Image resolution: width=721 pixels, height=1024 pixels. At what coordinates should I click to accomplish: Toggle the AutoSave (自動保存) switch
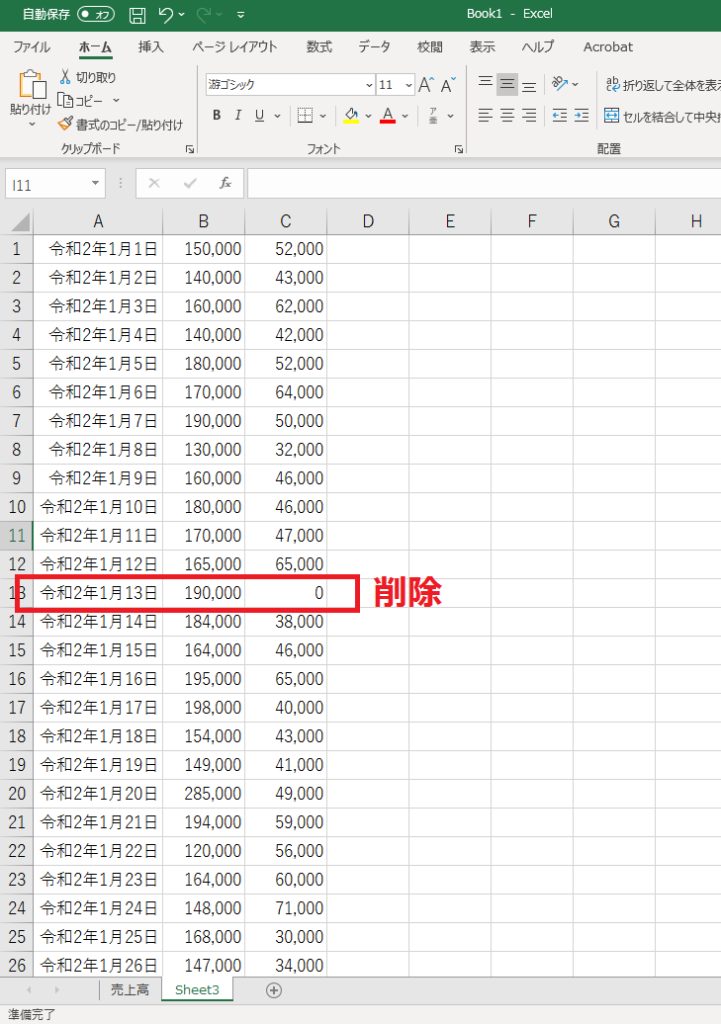pyautogui.click(x=96, y=15)
